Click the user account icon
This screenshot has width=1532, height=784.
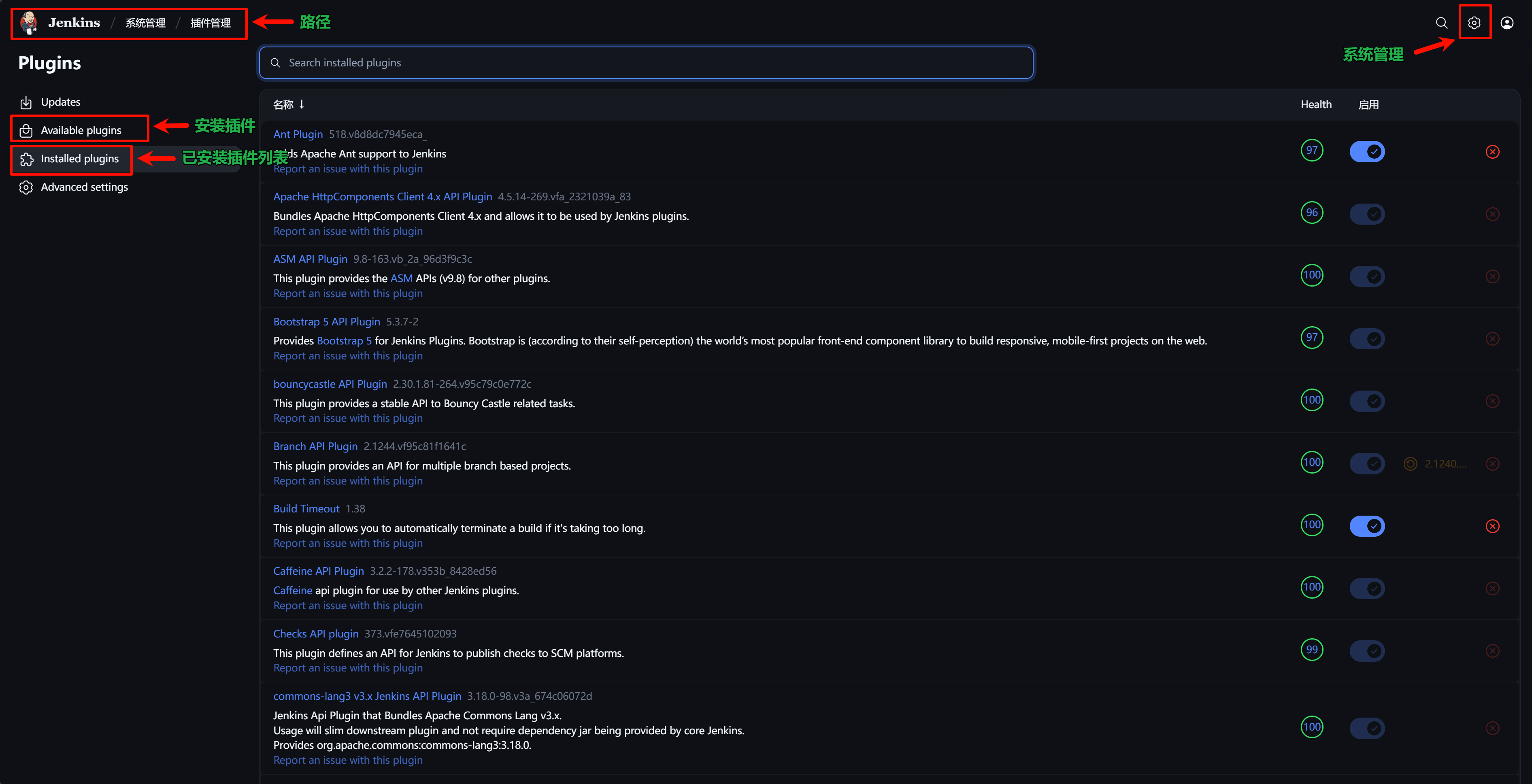[1506, 23]
